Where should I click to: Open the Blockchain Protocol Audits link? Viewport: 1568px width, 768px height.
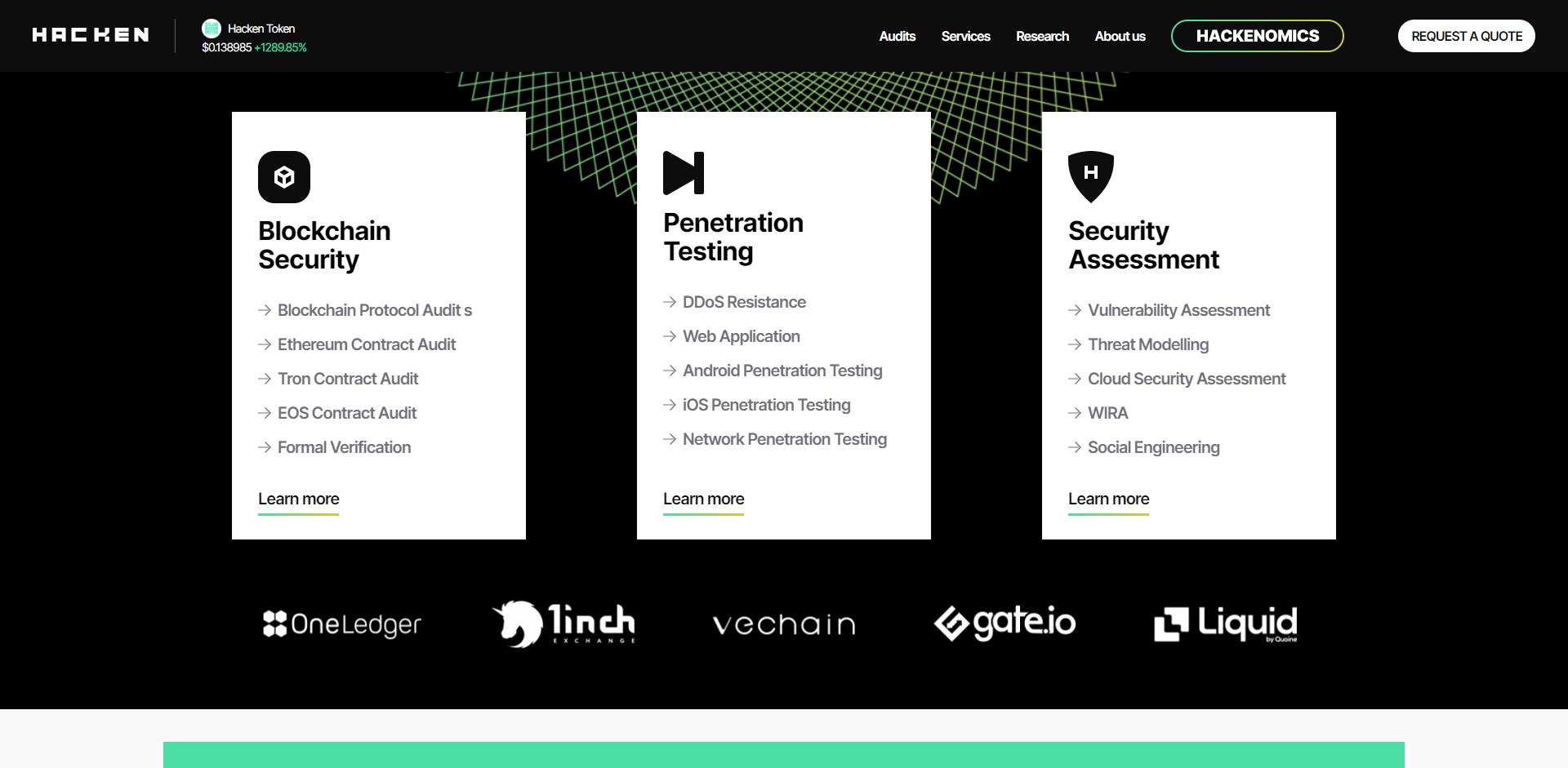375,310
